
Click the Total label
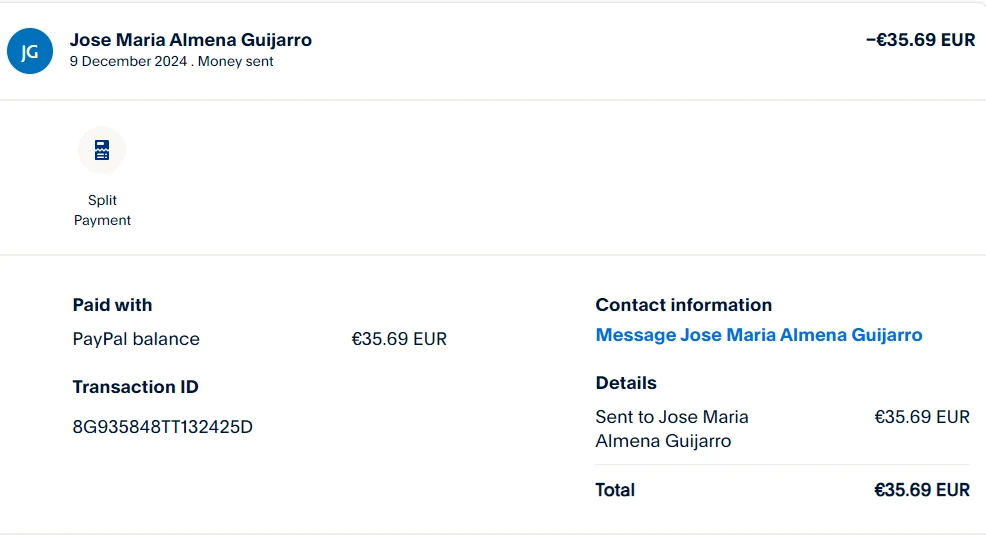[615, 490]
